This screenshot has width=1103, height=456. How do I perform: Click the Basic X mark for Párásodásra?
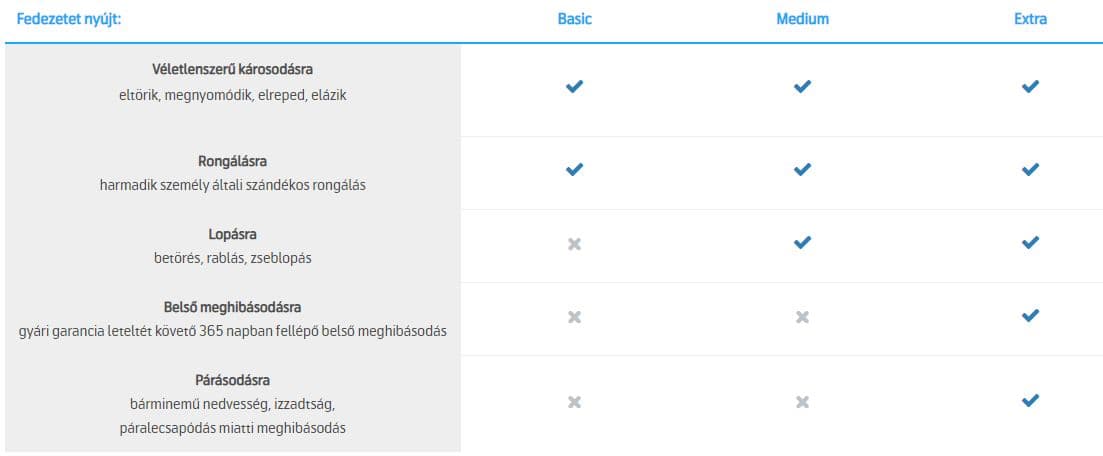pyautogui.click(x=574, y=402)
